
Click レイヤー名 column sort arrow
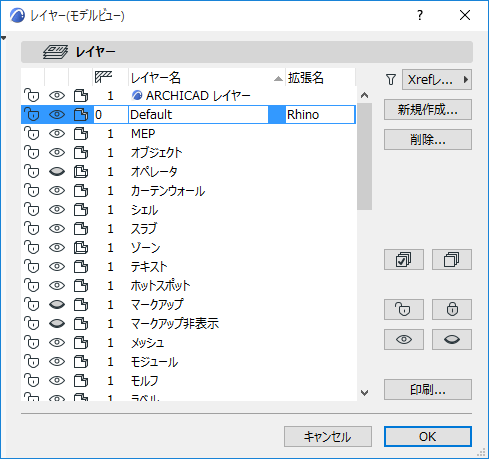[278, 79]
